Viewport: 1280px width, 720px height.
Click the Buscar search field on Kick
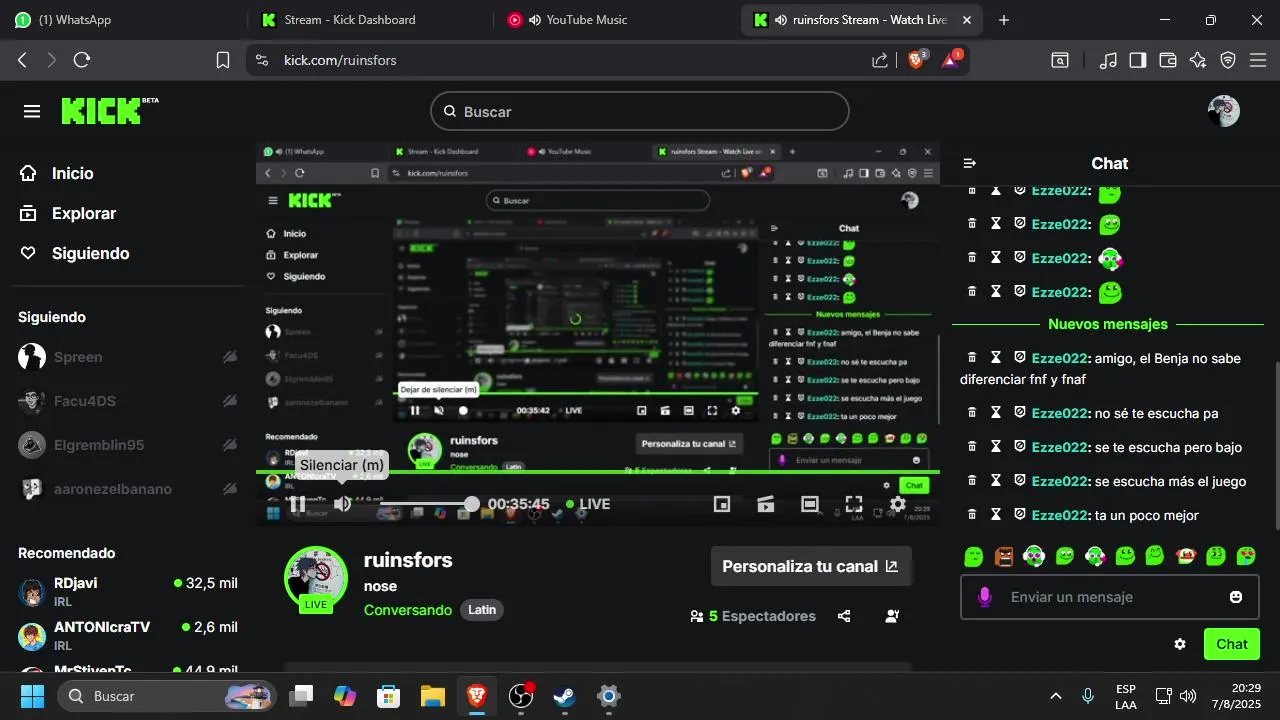pyautogui.click(x=640, y=111)
